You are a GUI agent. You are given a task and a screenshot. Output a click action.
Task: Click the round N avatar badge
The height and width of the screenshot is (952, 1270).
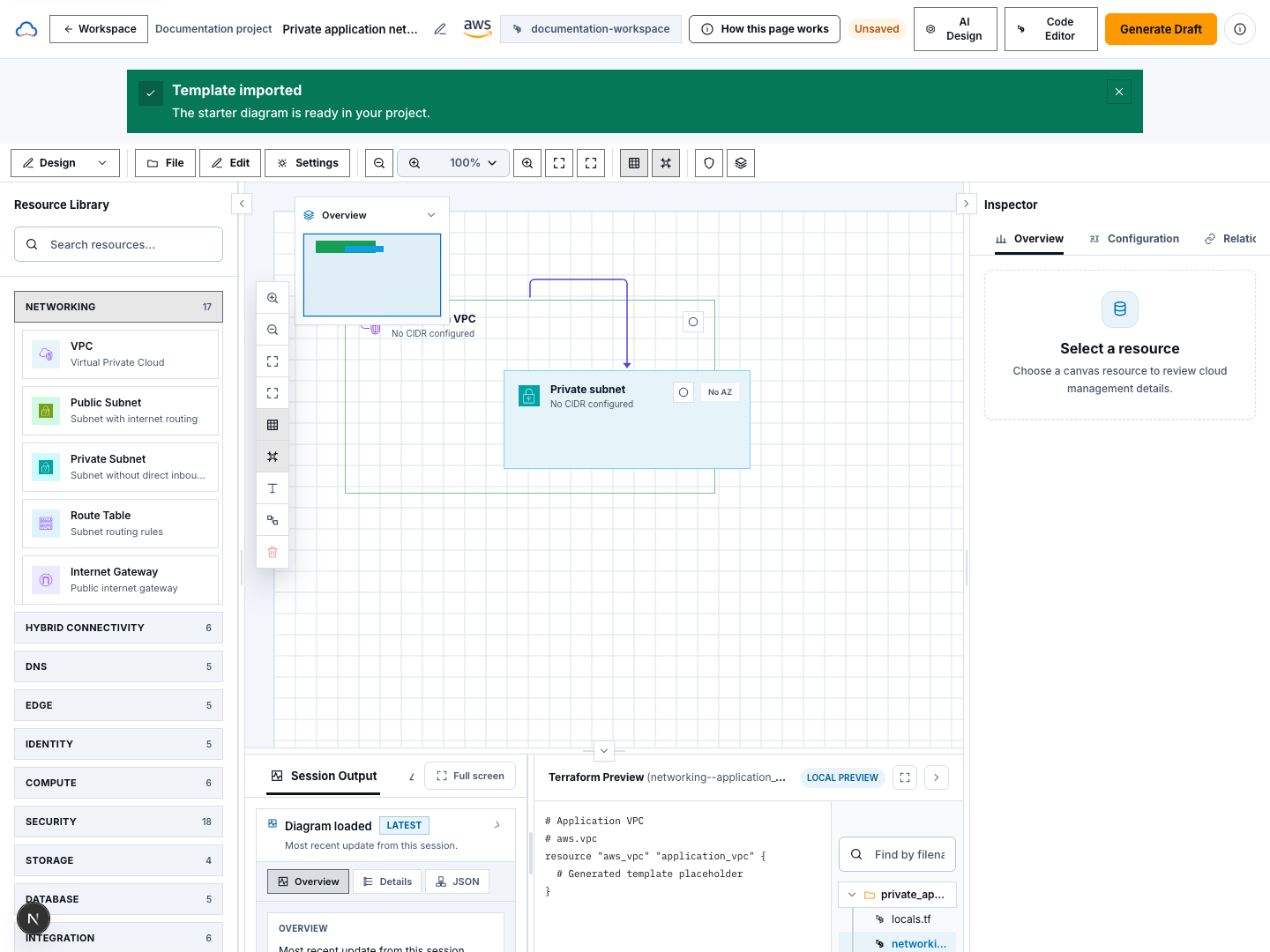34,919
